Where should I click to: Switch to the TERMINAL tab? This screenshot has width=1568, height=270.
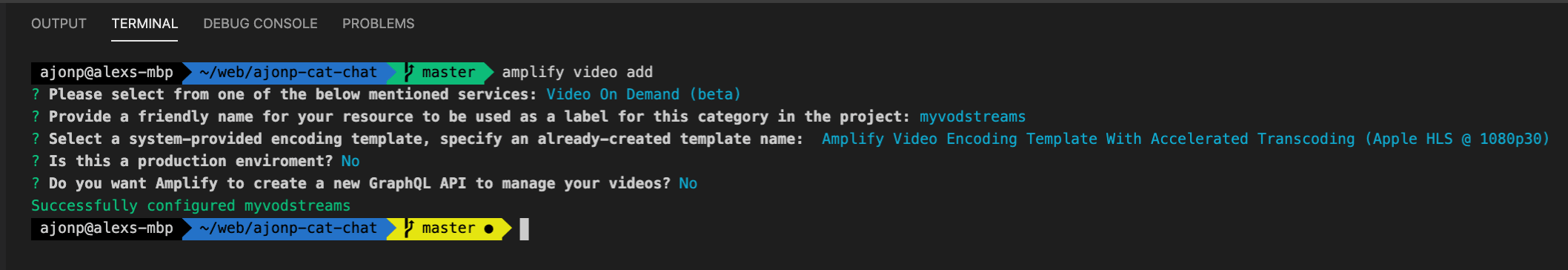tap(144, 24)
